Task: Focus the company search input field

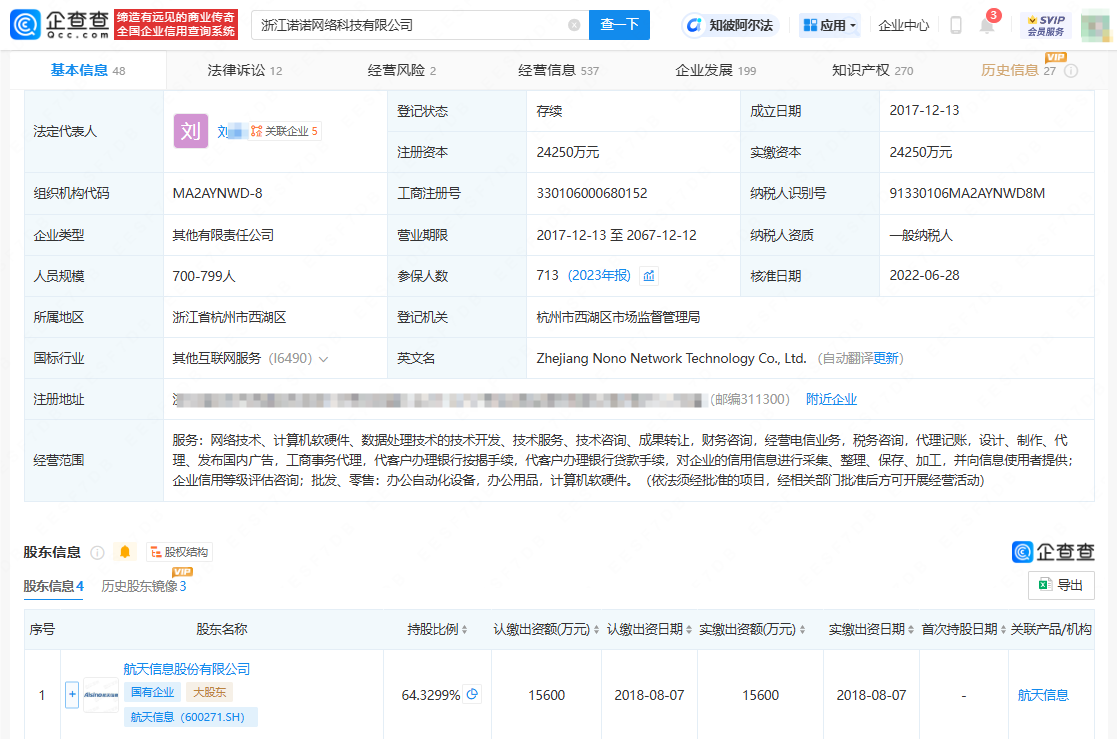Action: [x=420, y=25]
